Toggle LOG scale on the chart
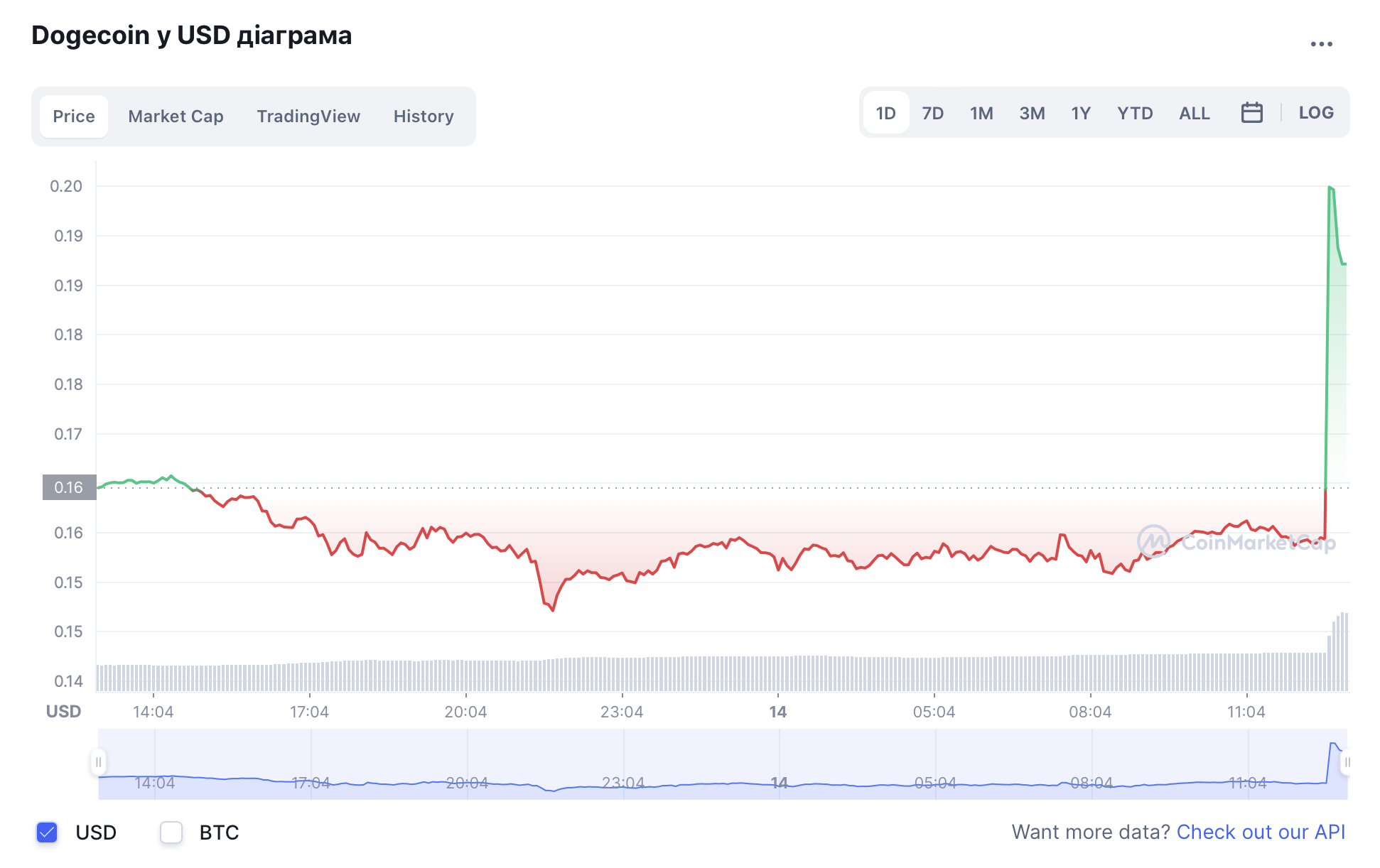The height and width of the screenshot is (868, 1380). tap(1316, 113)
